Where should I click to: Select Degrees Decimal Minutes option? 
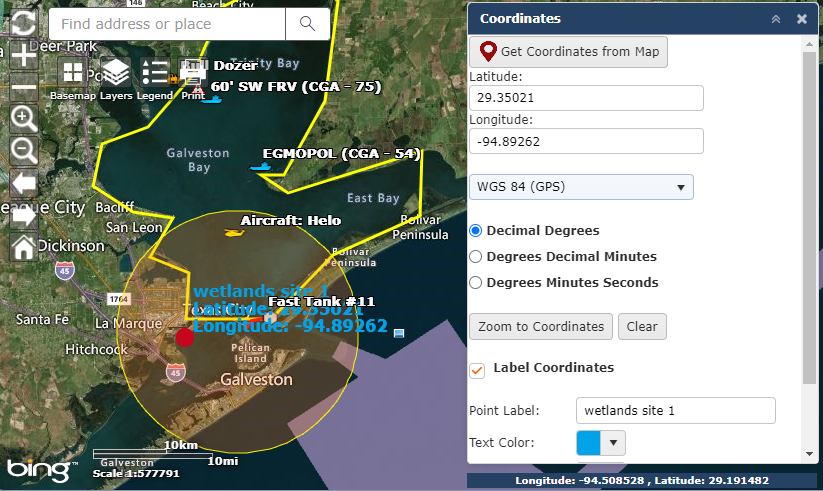click(x=476, y=256)
